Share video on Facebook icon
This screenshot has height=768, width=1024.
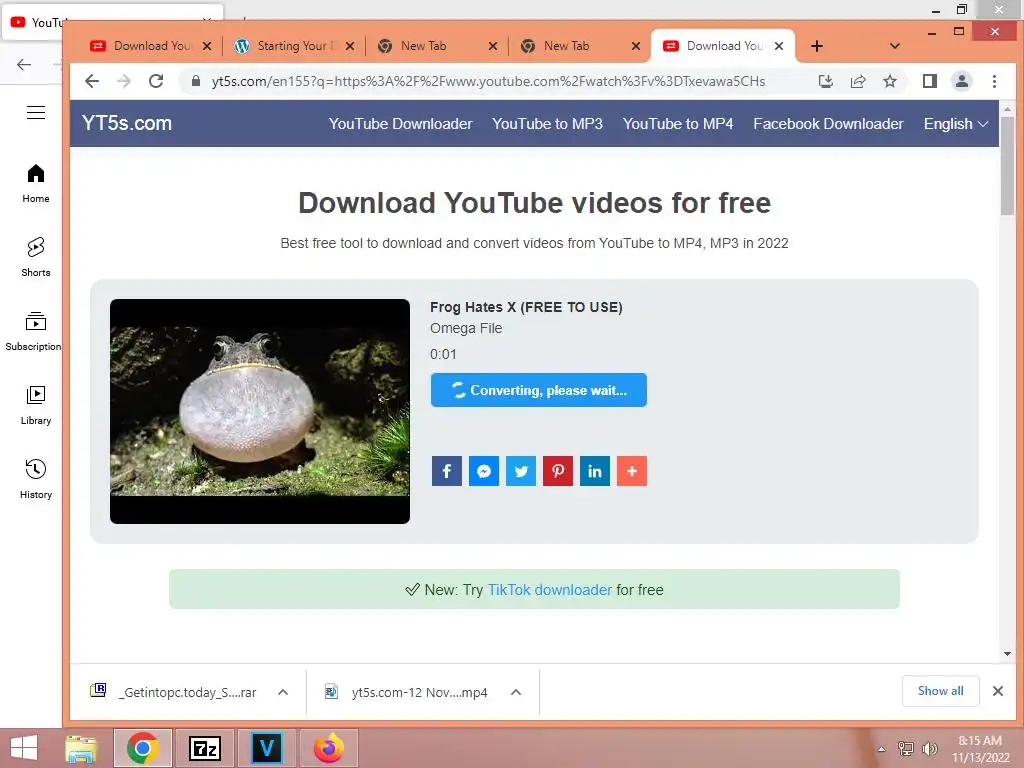(x=447, y=471)
